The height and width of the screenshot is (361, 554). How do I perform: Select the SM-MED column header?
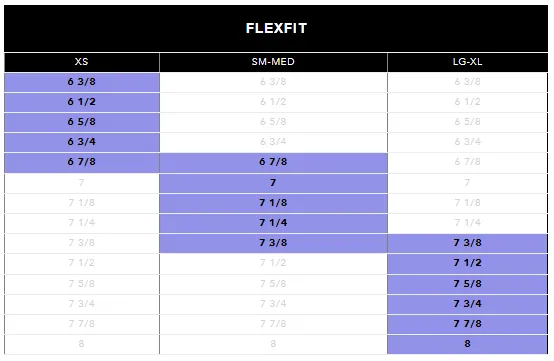pyautogui.click(x=273, y=62)
